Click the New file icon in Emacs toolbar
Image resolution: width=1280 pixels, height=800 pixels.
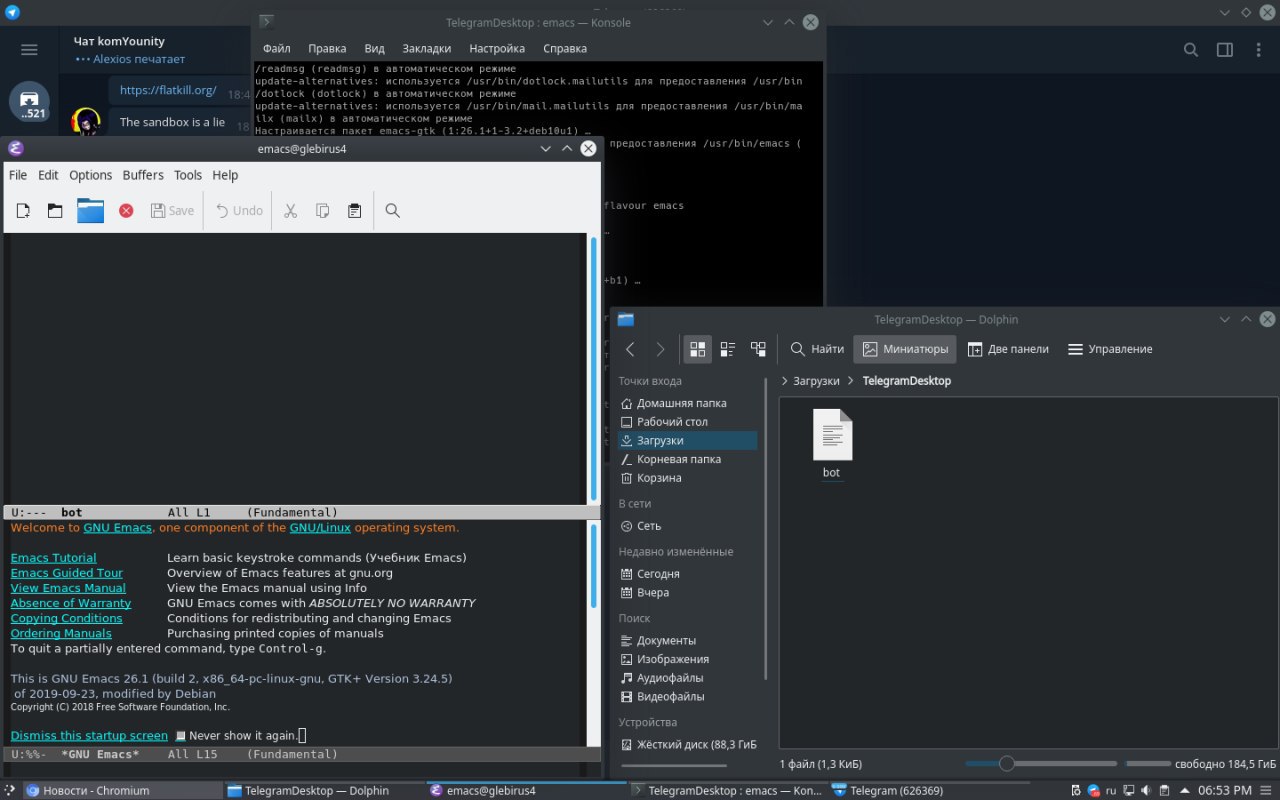(x=24, y=211)
